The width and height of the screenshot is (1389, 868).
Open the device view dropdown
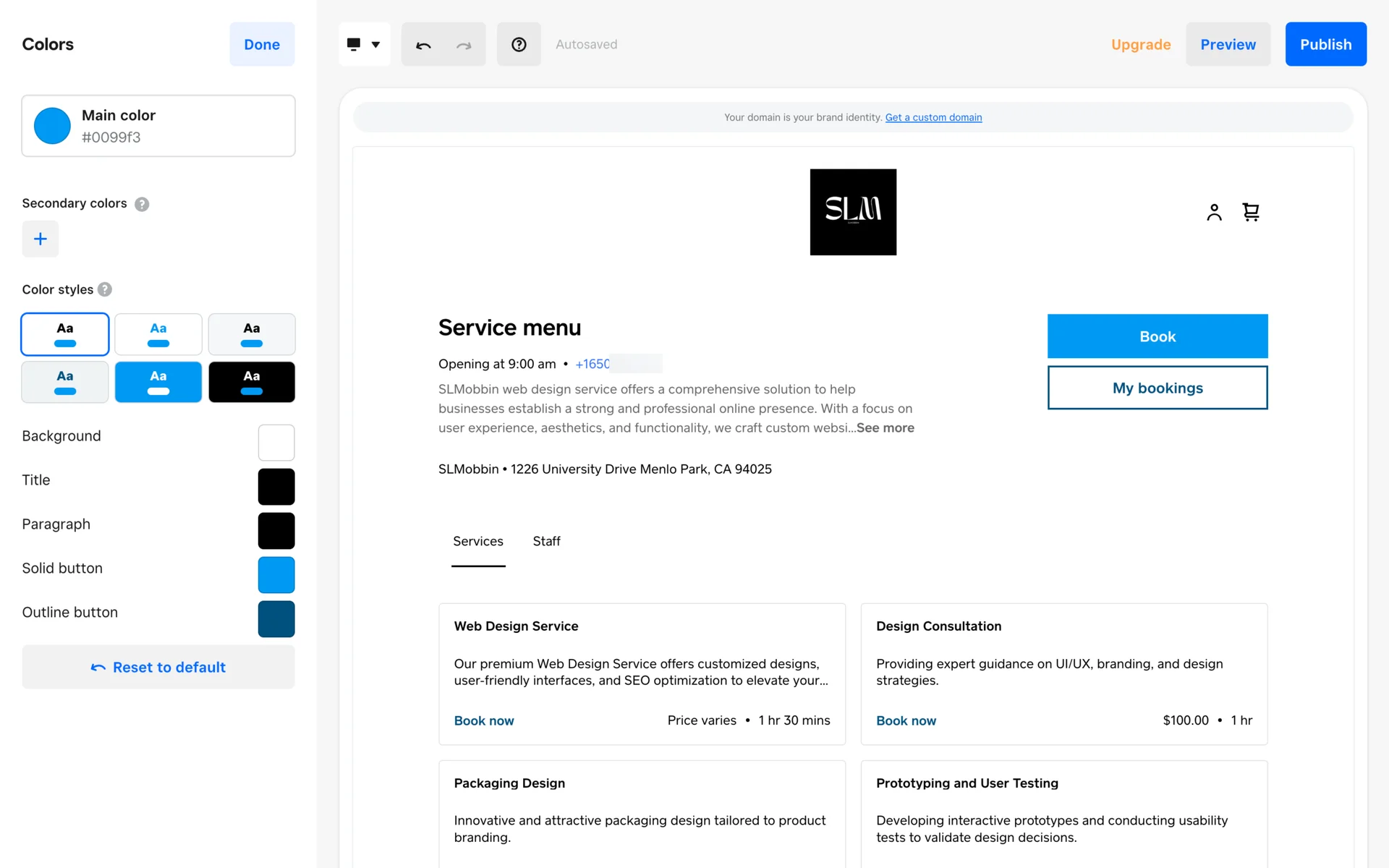click(x=364, y=45)
